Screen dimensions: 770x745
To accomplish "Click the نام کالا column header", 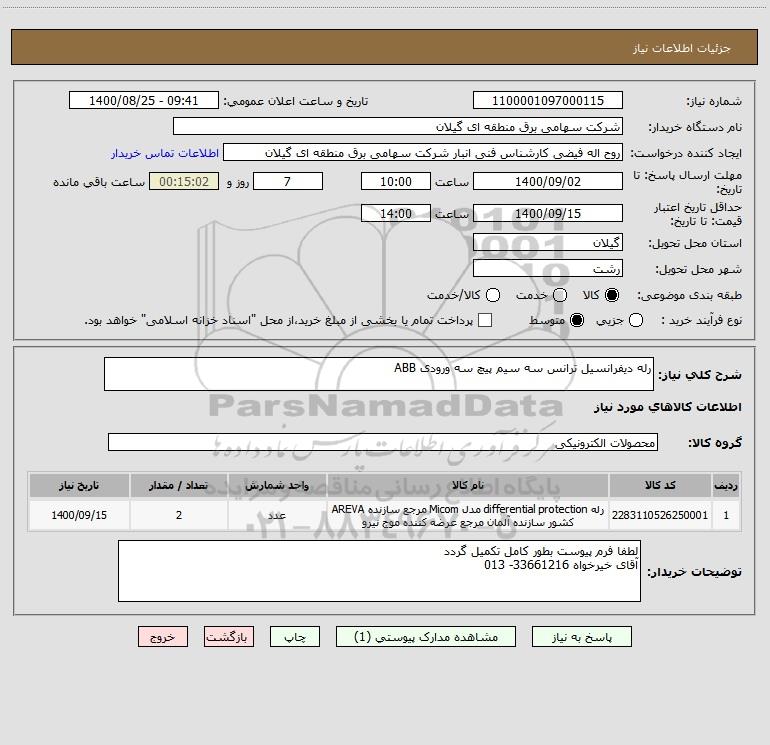I will point(468,485).
